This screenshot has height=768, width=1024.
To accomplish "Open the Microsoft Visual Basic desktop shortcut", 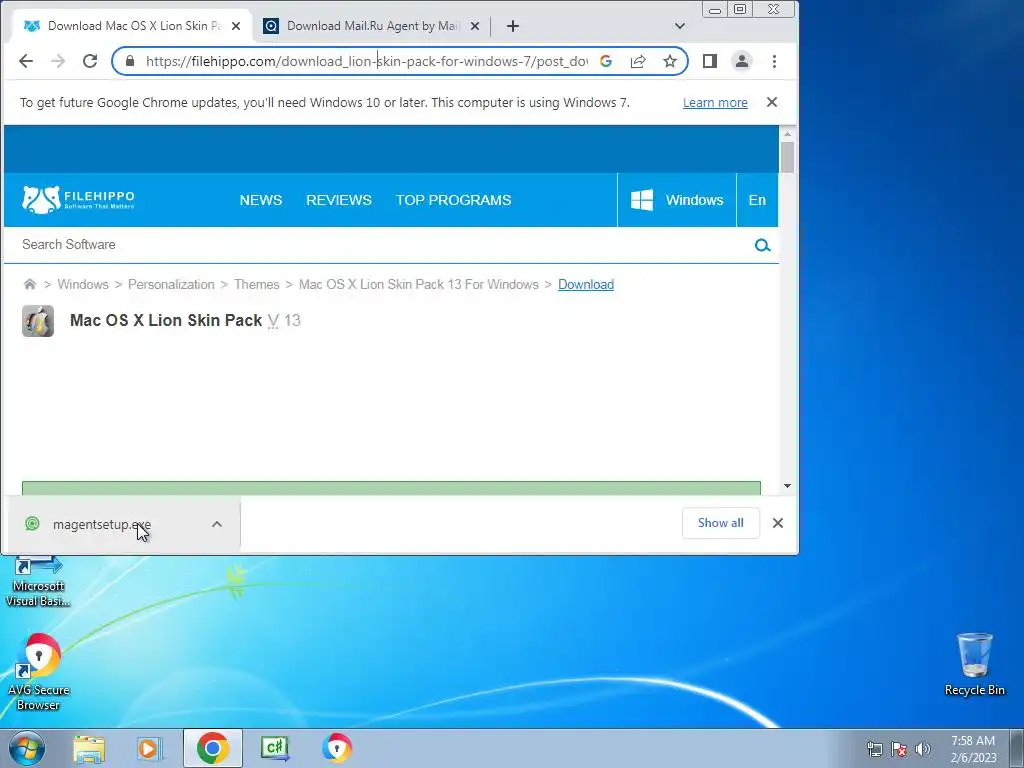I will point(38,583).
